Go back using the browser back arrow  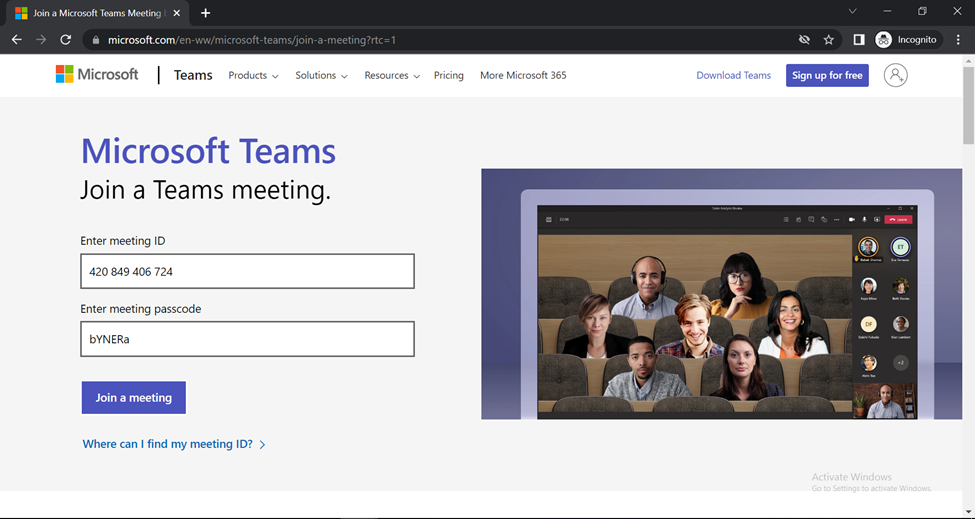17,40
